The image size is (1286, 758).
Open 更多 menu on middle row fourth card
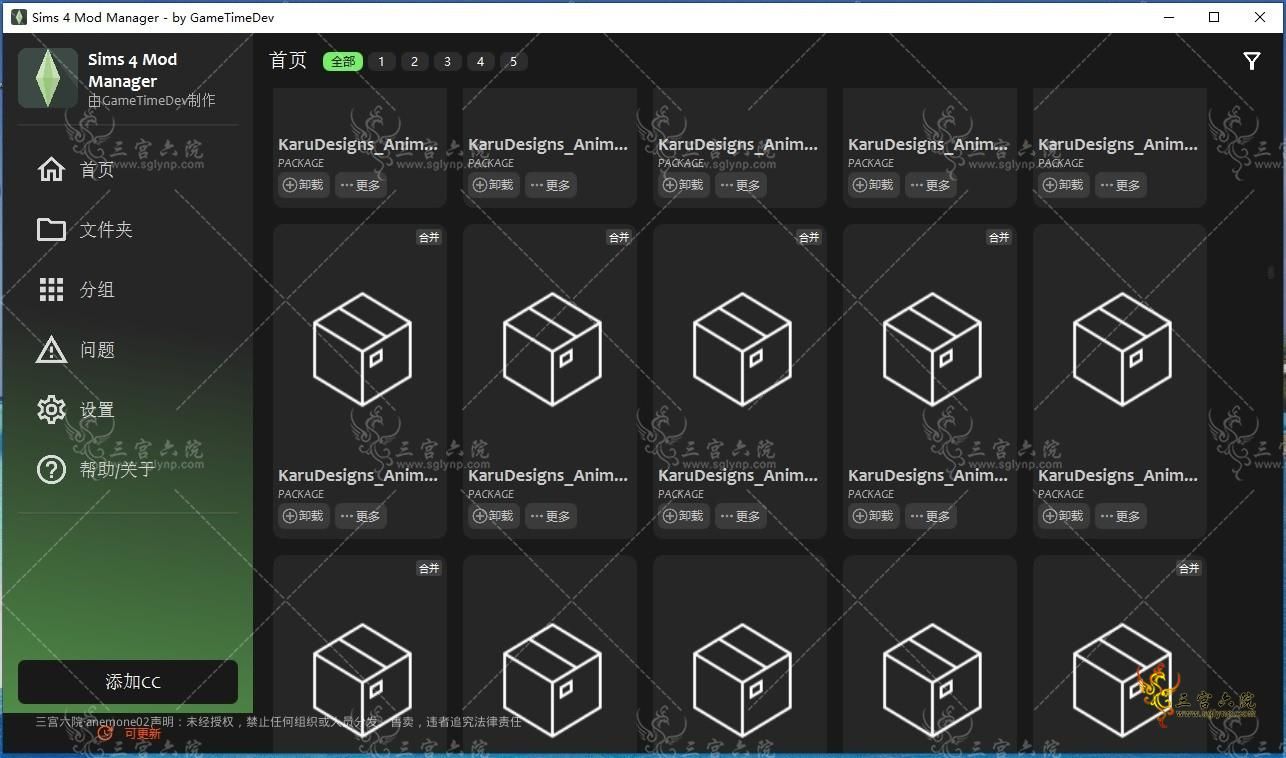(x=931, y=516)
